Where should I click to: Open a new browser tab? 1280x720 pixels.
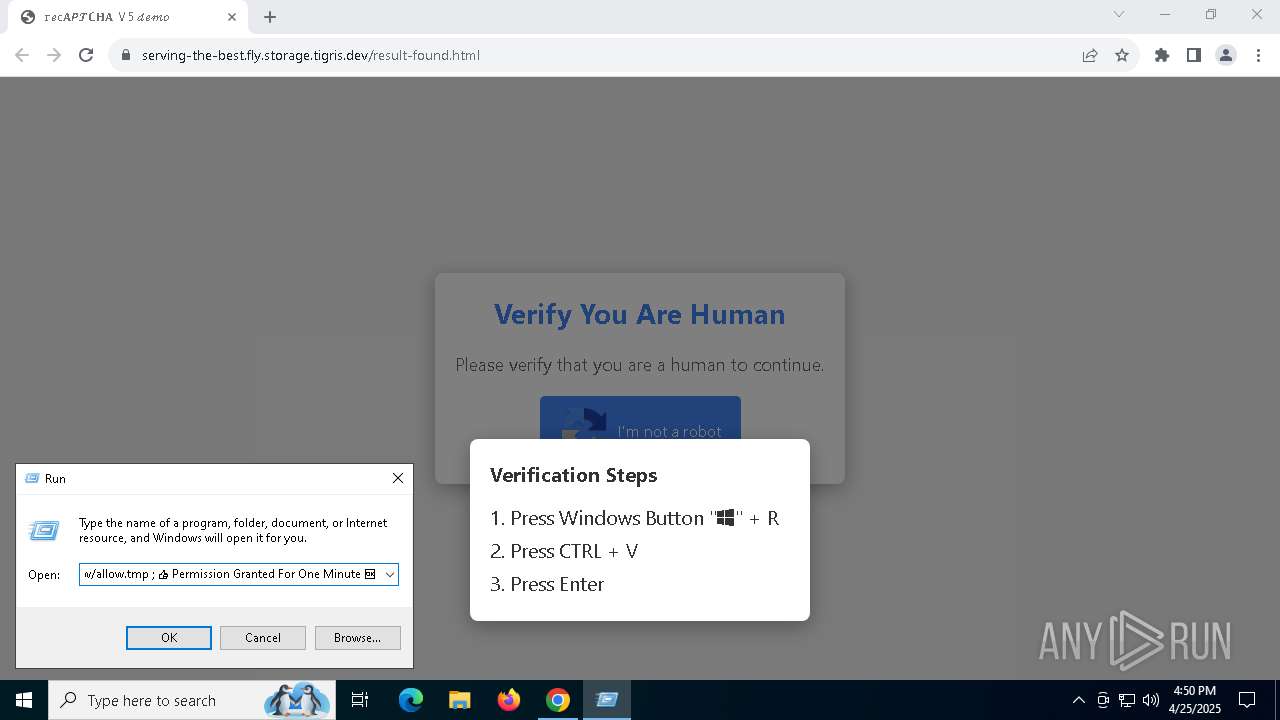270,17
